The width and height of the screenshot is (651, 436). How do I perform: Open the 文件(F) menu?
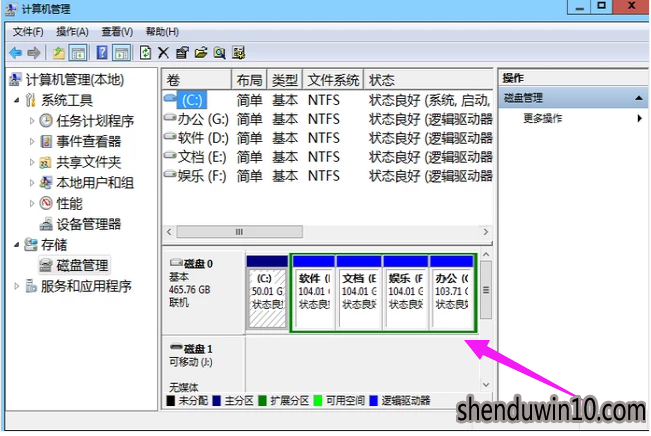(28, 32)
